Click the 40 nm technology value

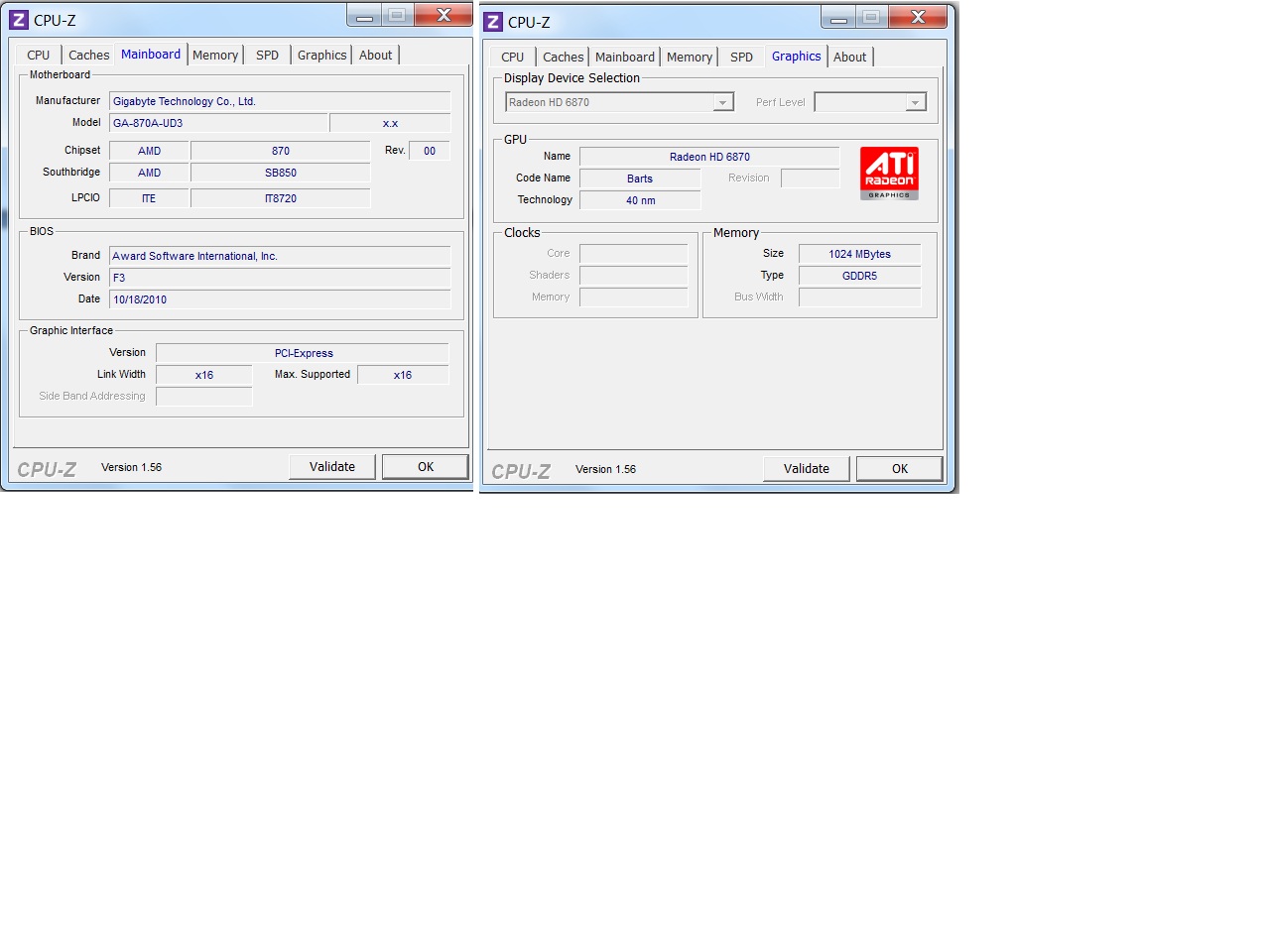pos(640,200)
